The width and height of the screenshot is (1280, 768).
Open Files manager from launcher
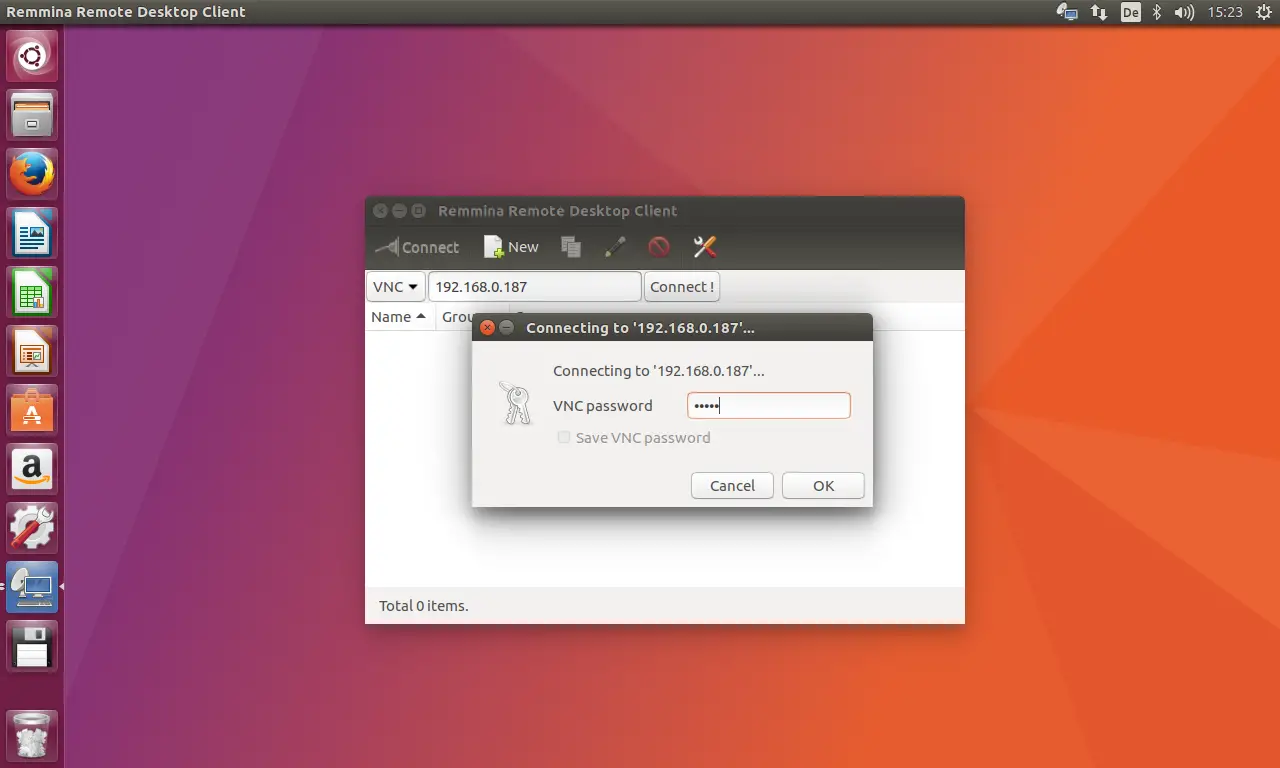click(x=32, y=115)
